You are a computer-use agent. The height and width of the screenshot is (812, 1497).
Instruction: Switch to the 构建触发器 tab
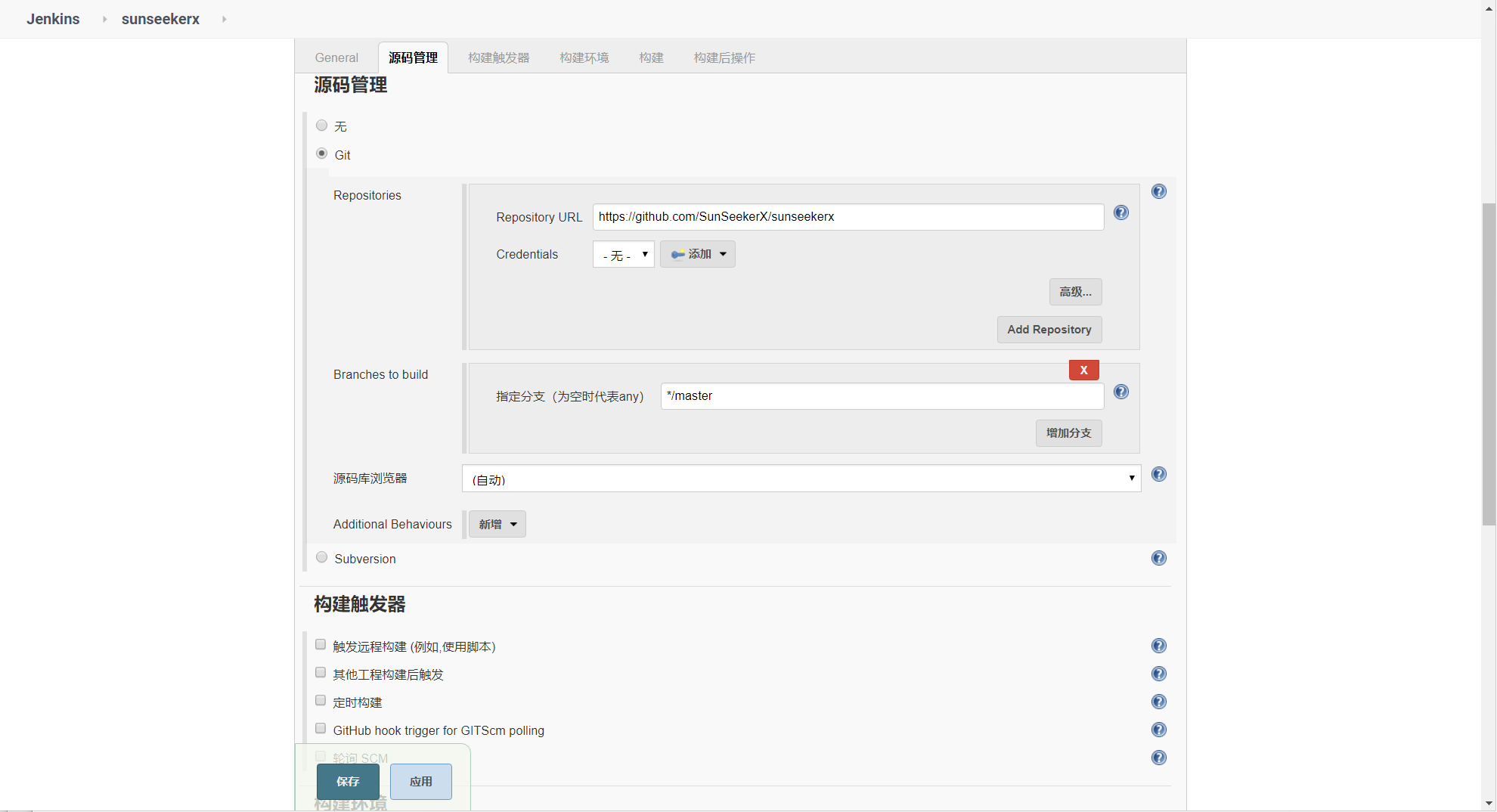[x=498, y=58]
